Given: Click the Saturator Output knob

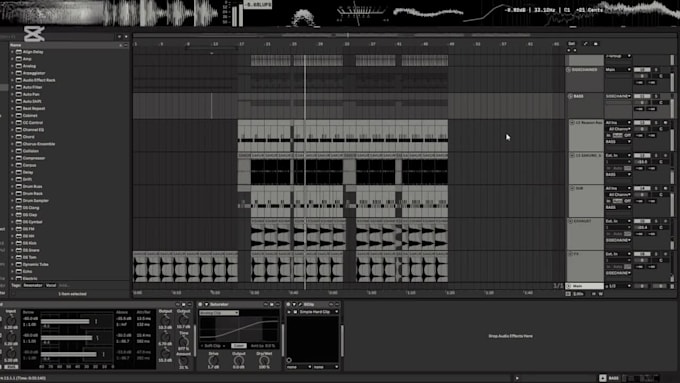Looking at the screenshot, I should pyautogui.click(x=239, y=360).
